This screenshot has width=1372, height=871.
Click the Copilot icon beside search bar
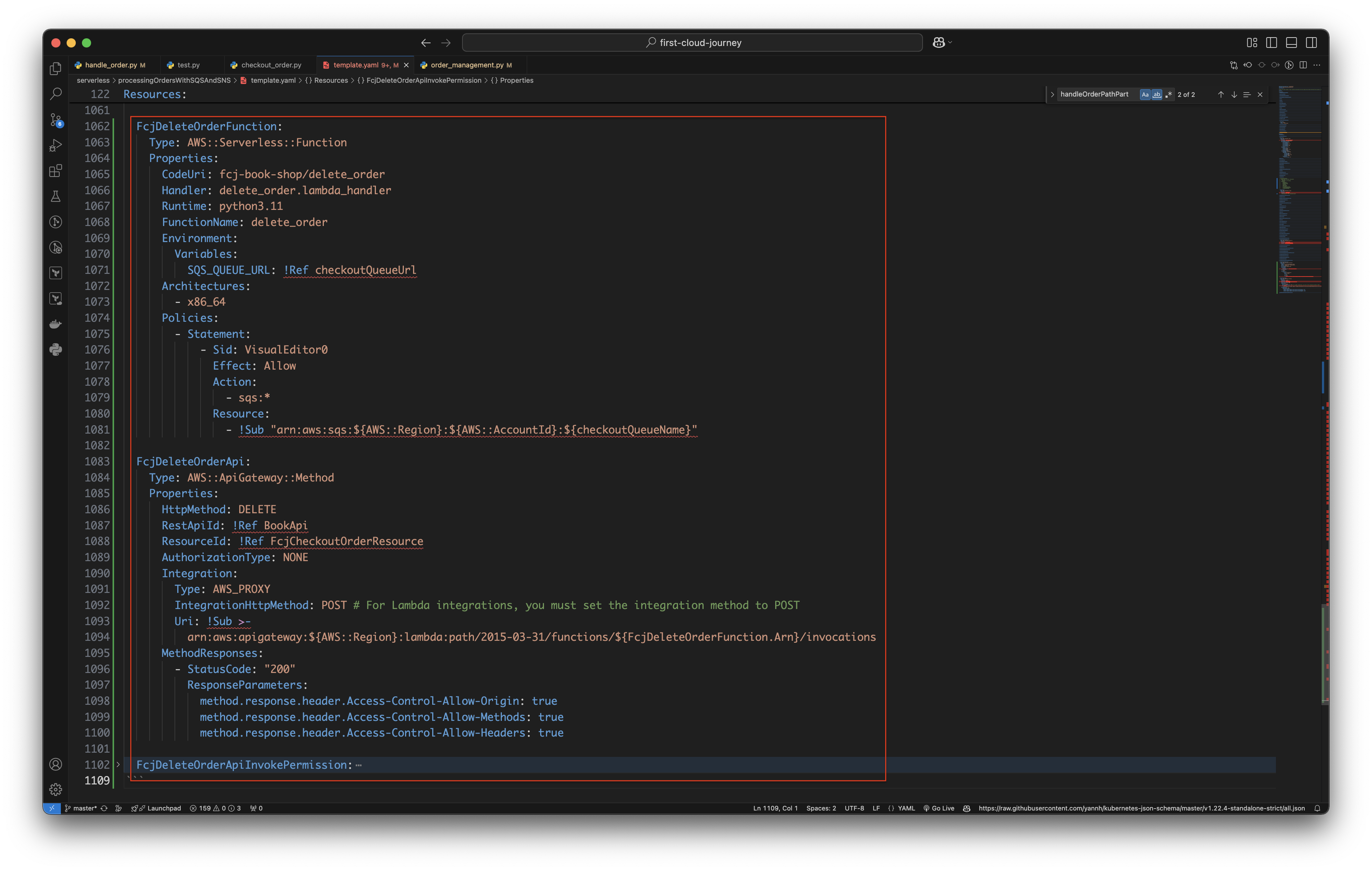[x=938, y=43]
